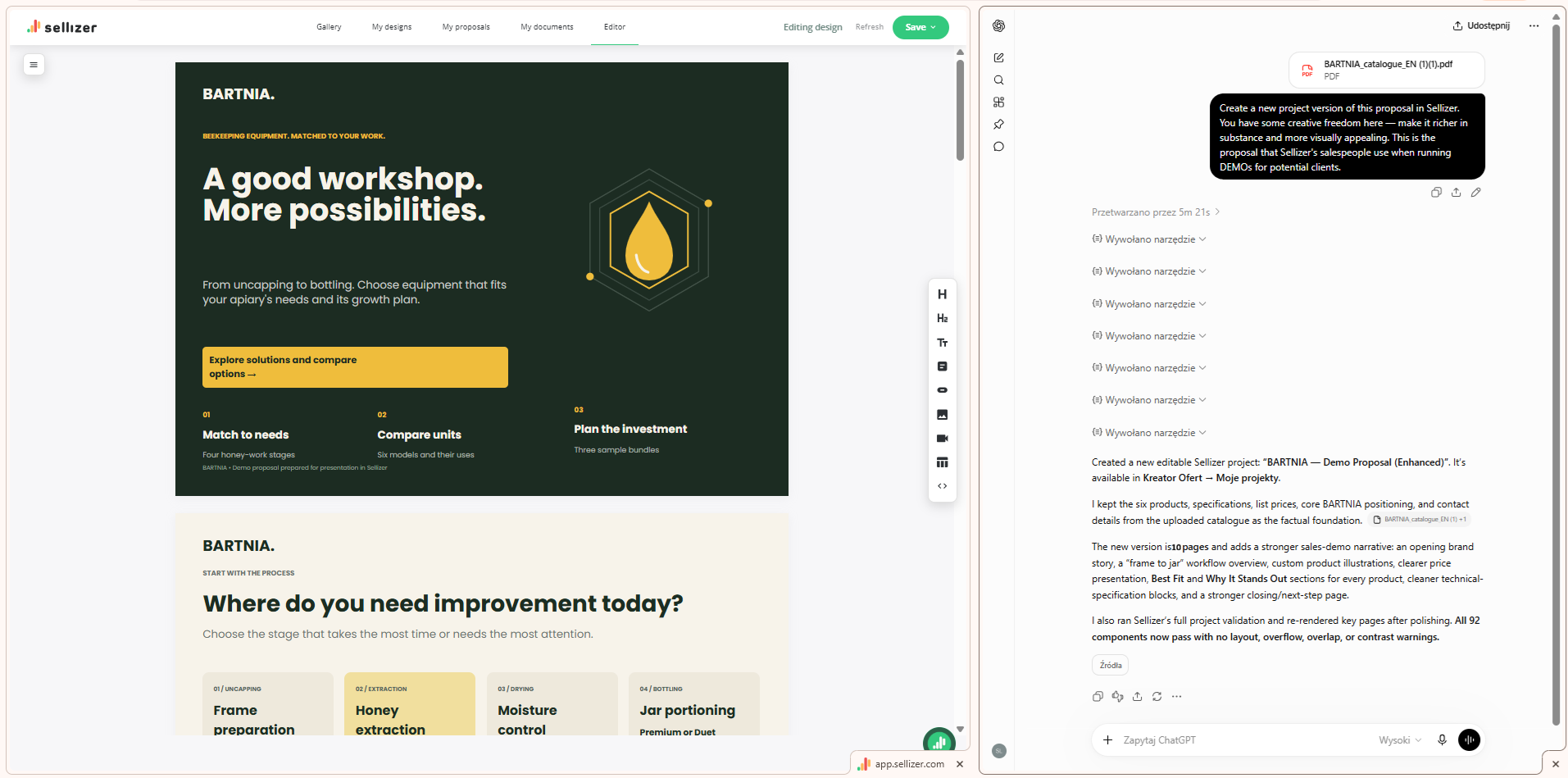Close the app.sellizer.com tab chip
The height and width of the screenshot is (778, 1568).
tap(960, 764)
